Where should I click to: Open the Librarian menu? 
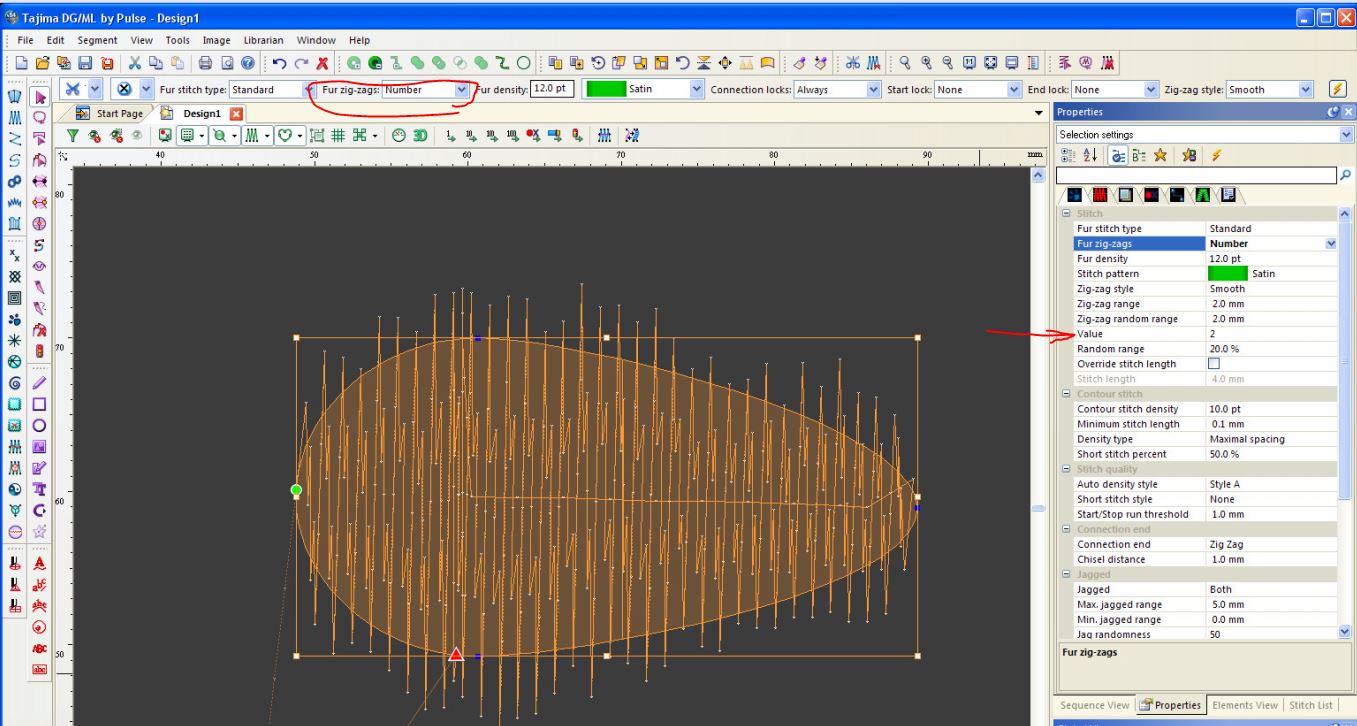click(263, 40)
